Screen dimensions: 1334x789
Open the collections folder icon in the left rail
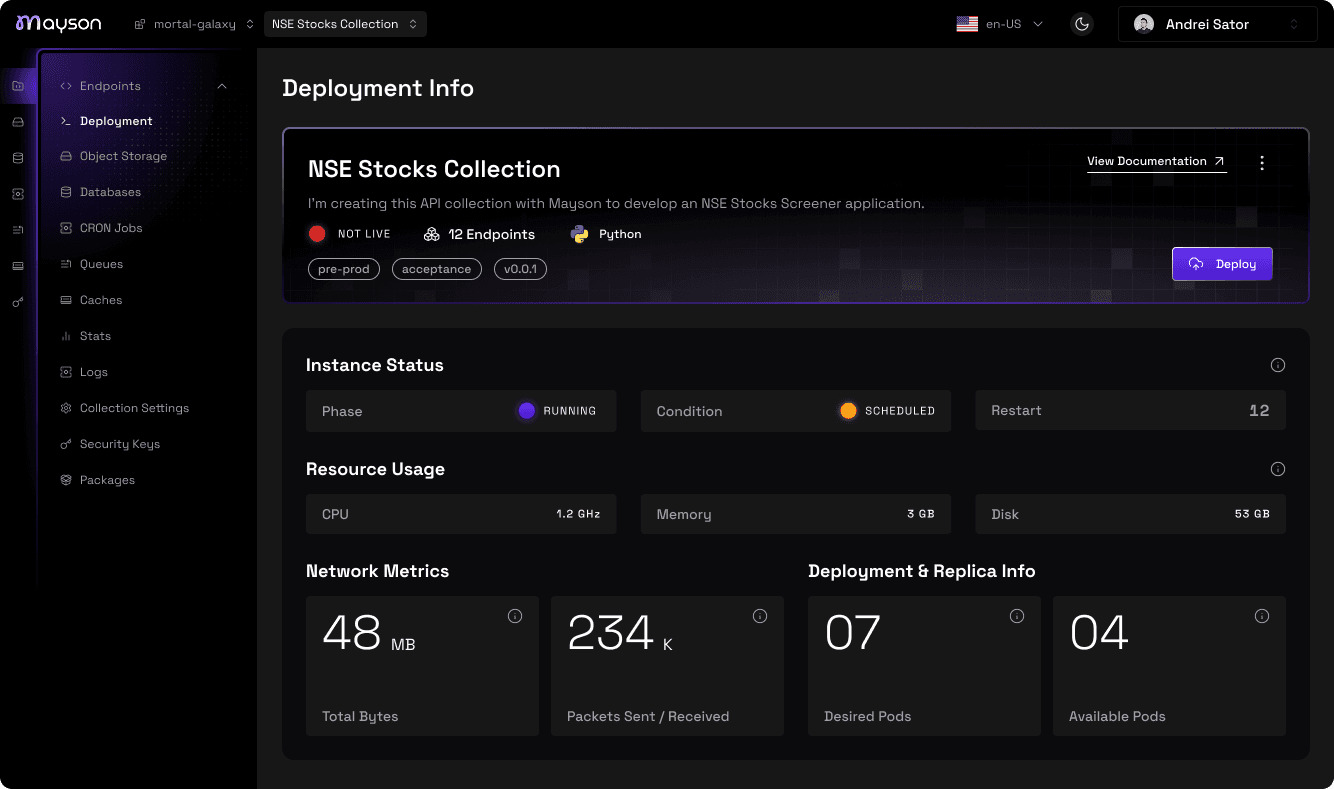[x=18, y=86]
